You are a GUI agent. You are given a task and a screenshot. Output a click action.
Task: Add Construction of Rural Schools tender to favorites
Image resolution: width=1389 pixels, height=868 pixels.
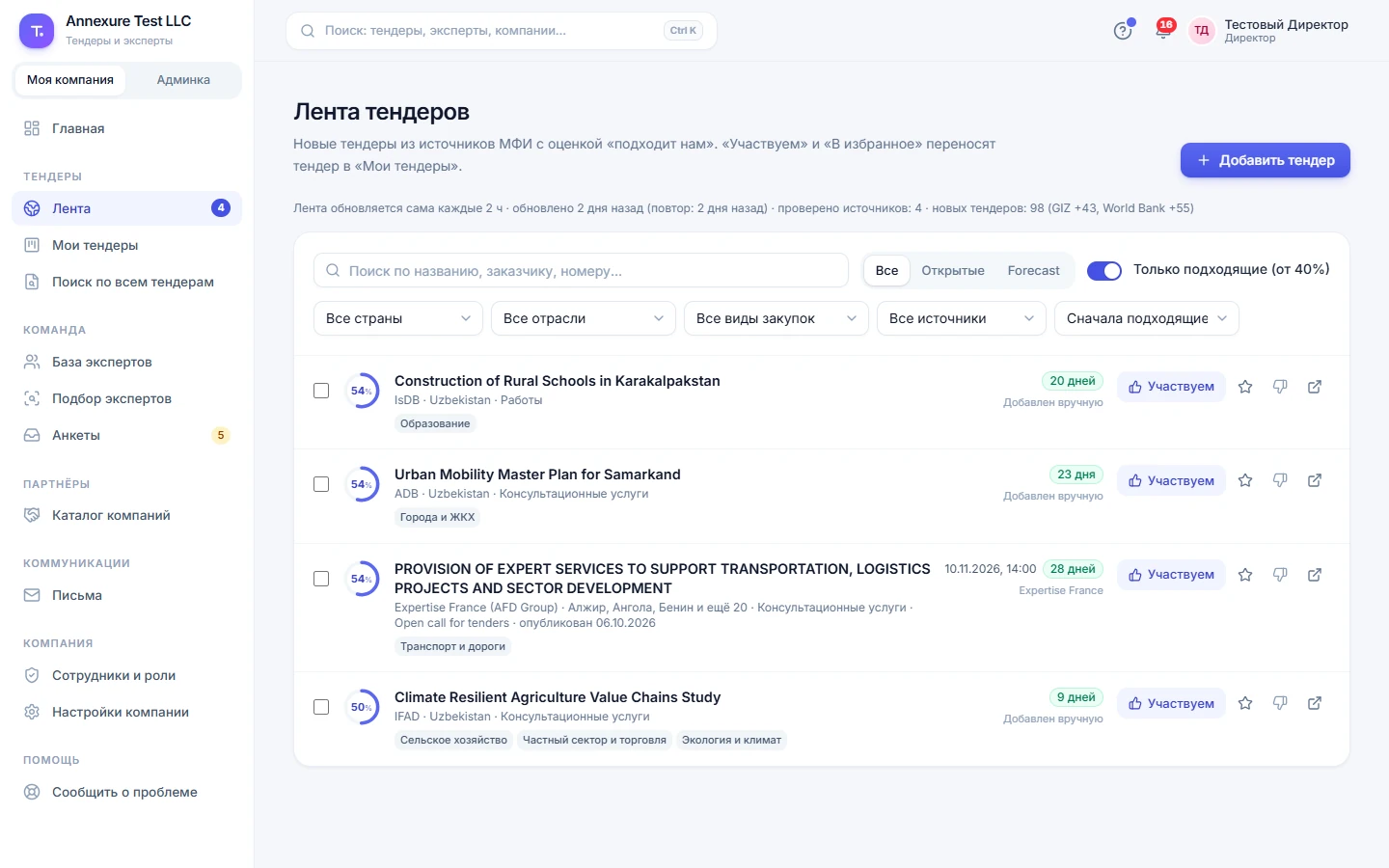click(x=1245, y=387)
